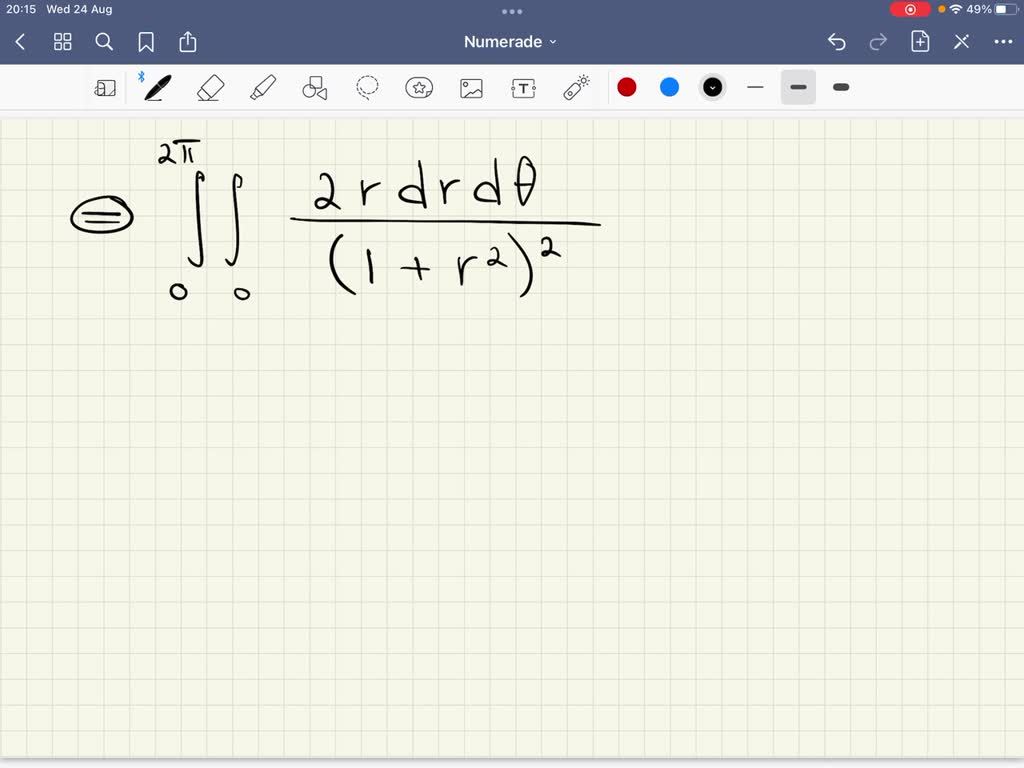Insert an image with the Photo tool
The width and height of the screenshot is (1024, 768).
(471, 87)
